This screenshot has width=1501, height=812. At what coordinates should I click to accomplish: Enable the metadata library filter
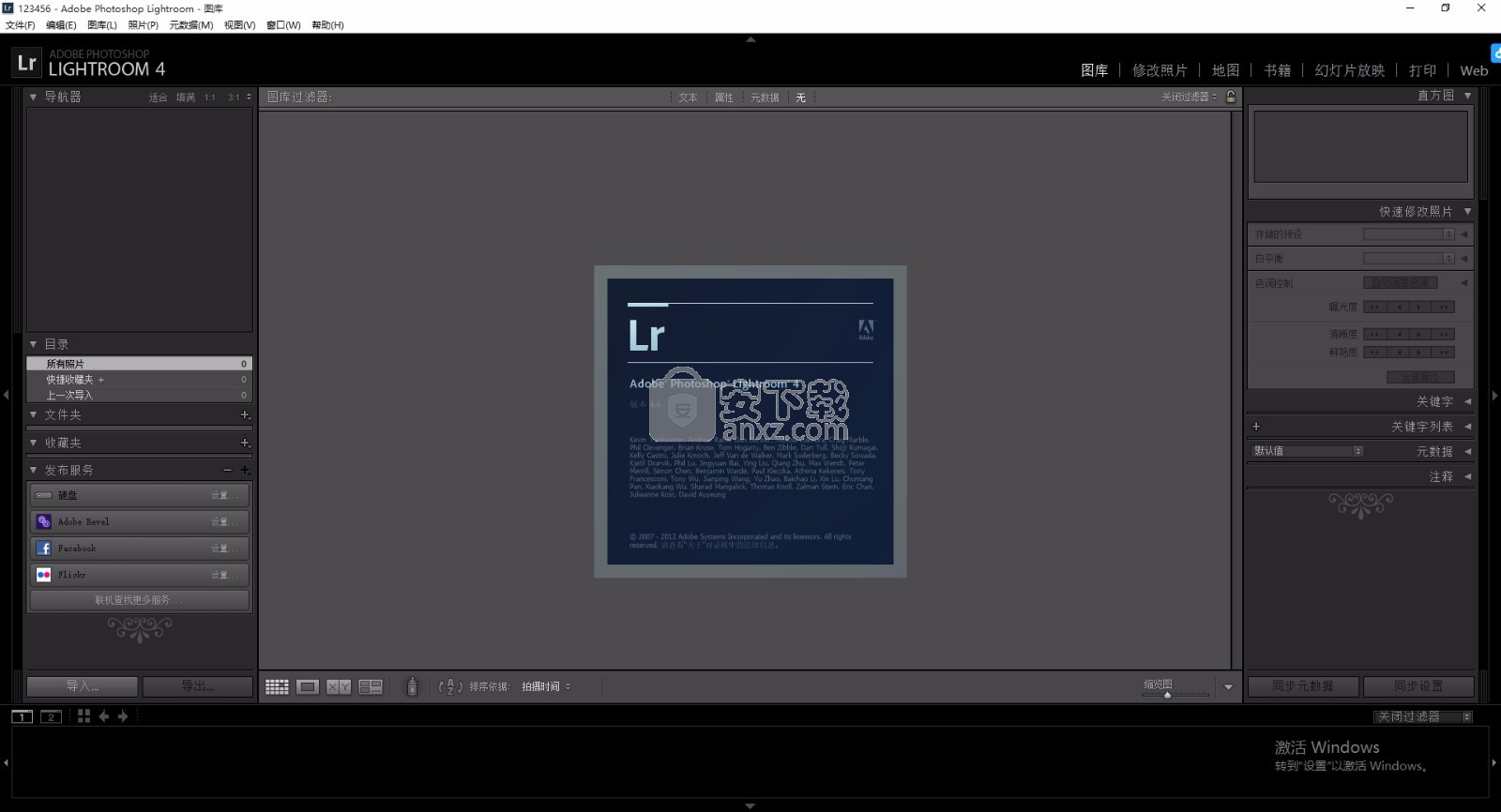pyautogui.click(x=765, y=98)
